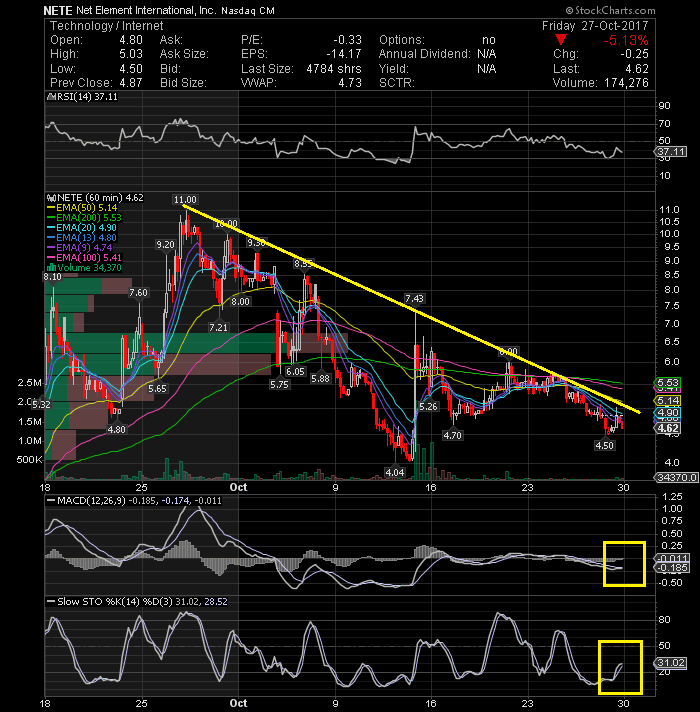Click the Slow STO %K(14) %D(3) label
This screenshot has height=712, width=700.
115,602
